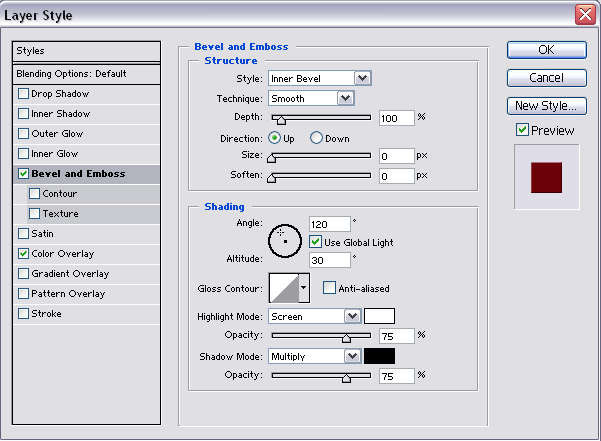Image resolution: width=601 pixels, height=441 pixels.
Task: Expand the Highlight Mode Screen dropdown
Action: click(351, 316)
